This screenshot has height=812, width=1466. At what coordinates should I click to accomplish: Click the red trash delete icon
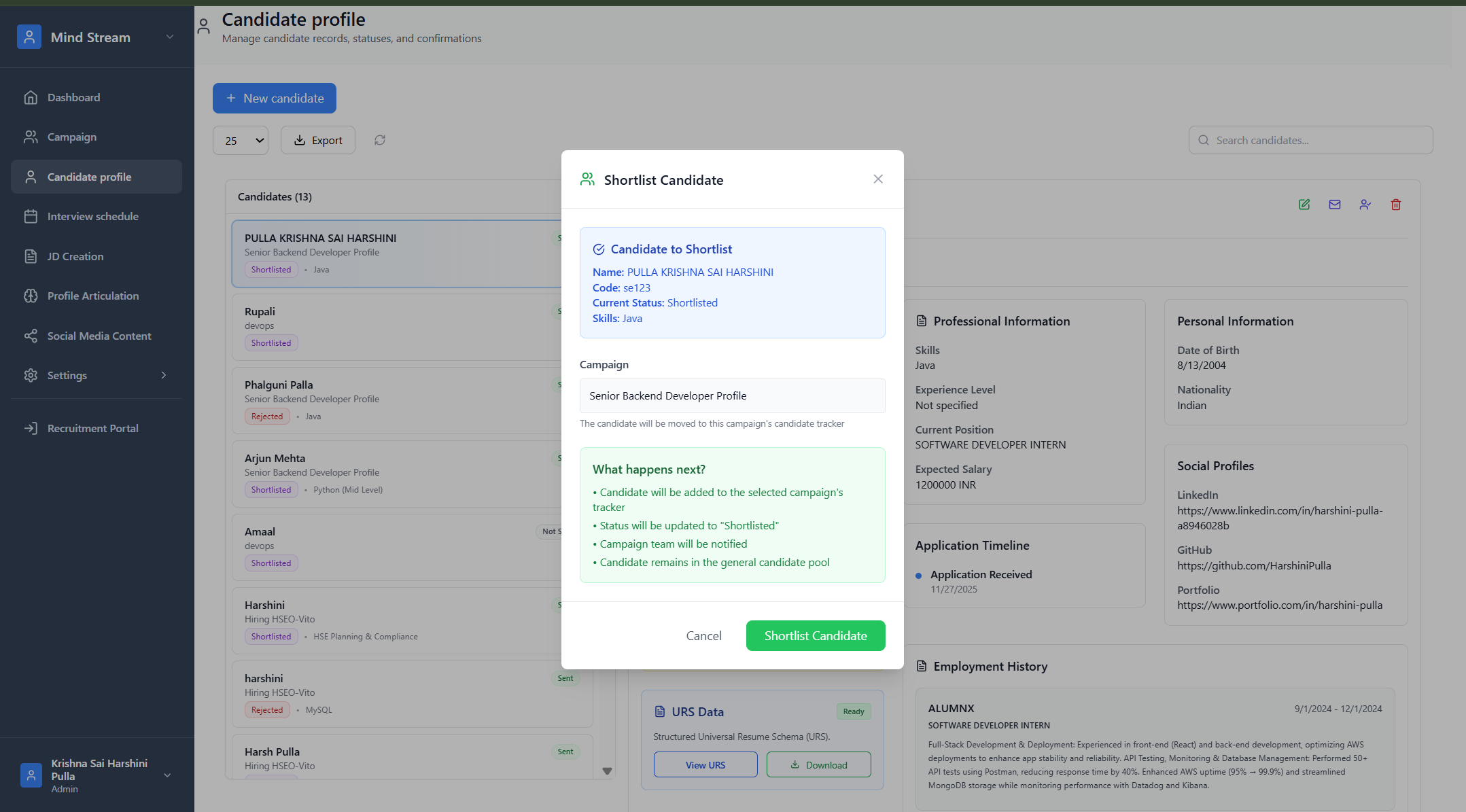tap(1396, 205)
